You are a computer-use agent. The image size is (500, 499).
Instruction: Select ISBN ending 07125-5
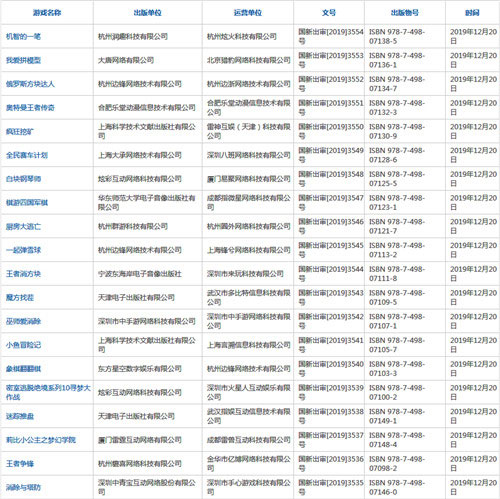(x=397, y=179)
